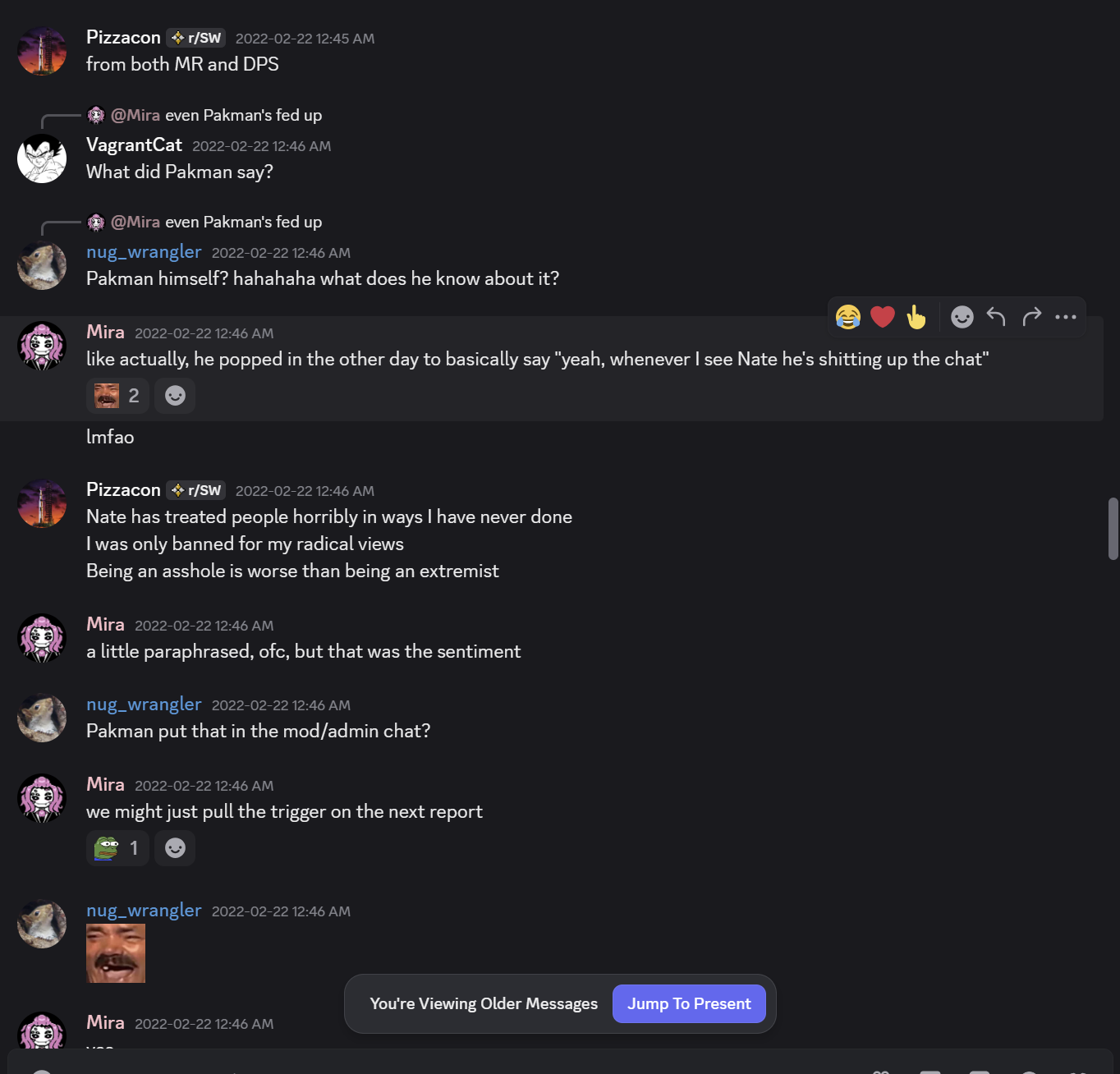Open Pizzacon's profile from the username
Image resolution: width=1120 pixels, height=1074 pixels.
click(x=123, y=38)
